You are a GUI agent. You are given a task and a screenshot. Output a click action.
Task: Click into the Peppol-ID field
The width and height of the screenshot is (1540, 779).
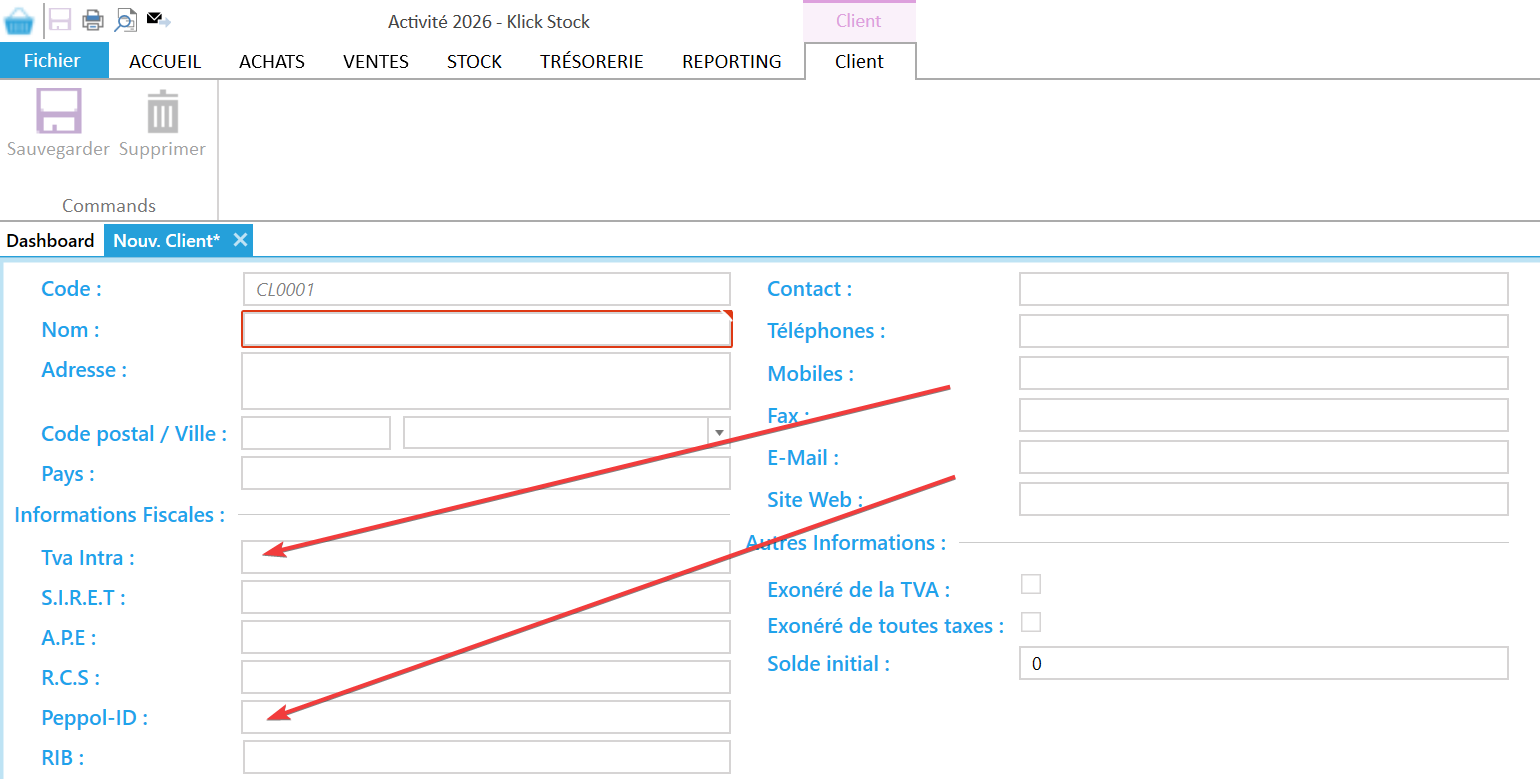point(486,717)
